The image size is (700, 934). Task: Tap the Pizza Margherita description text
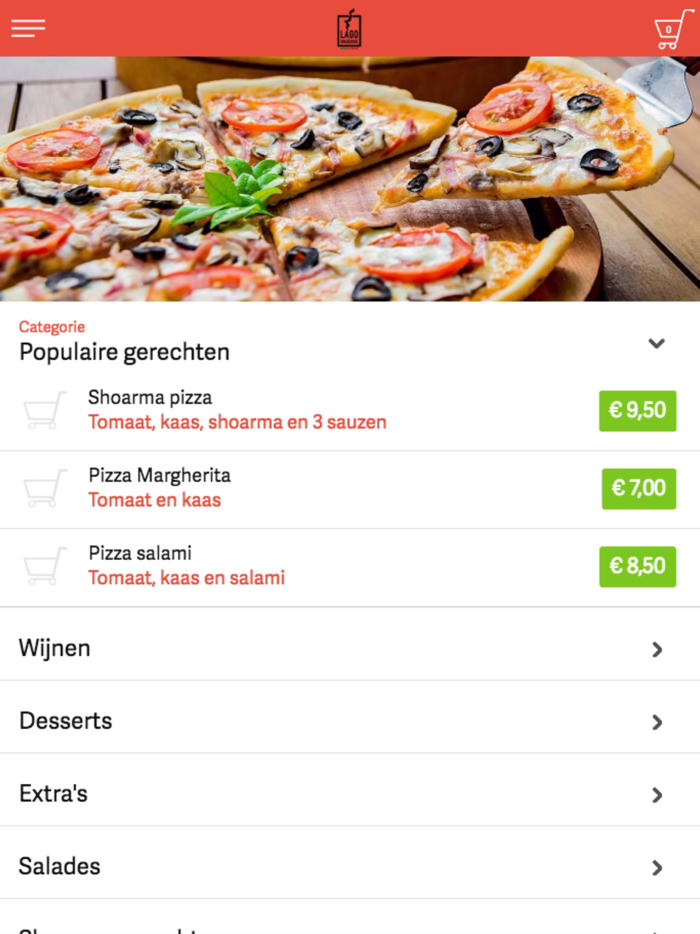tap(155, 500)
